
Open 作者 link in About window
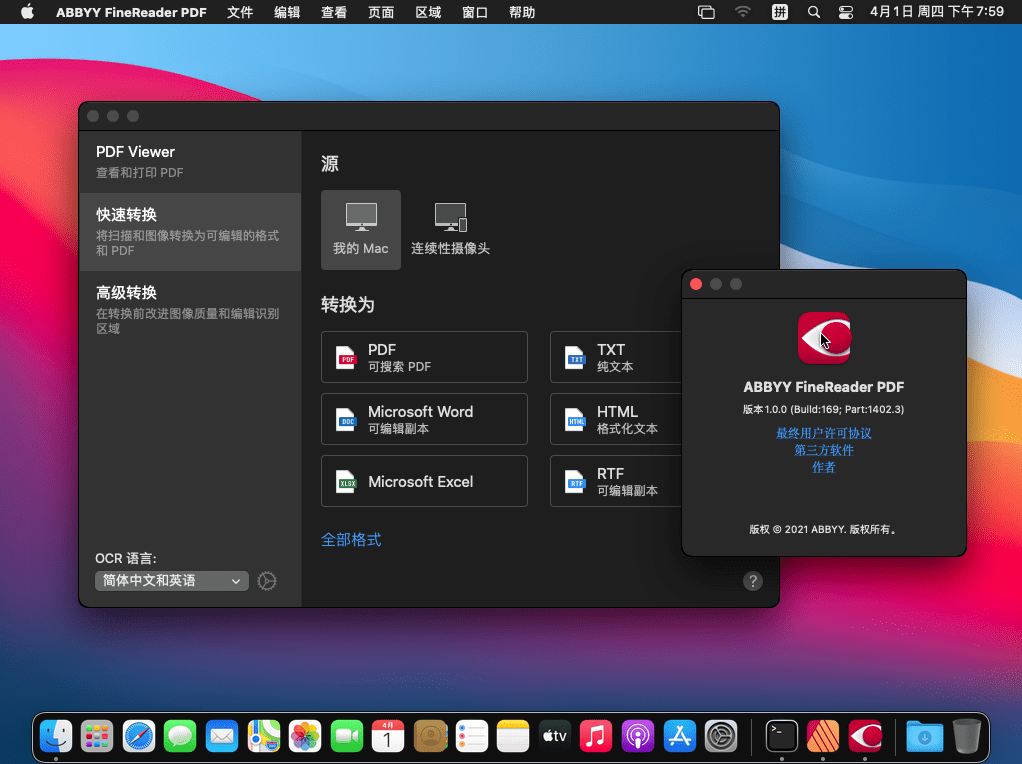824,467
